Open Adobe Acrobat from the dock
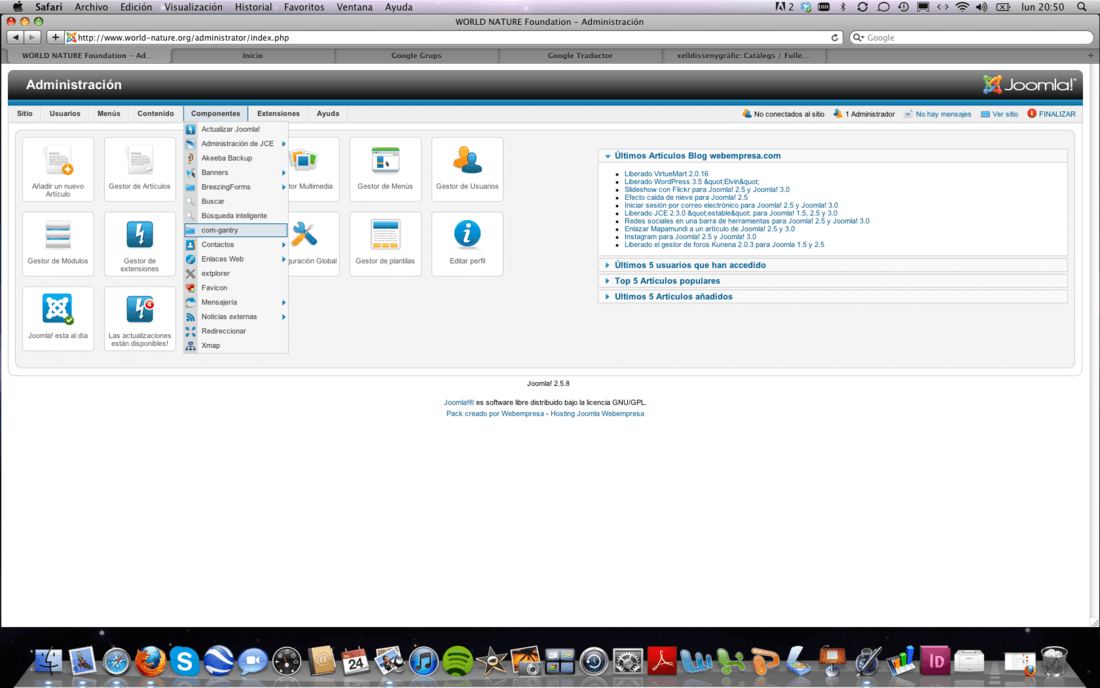Viewport: 1100px width, 688px height. click(662, 661)
